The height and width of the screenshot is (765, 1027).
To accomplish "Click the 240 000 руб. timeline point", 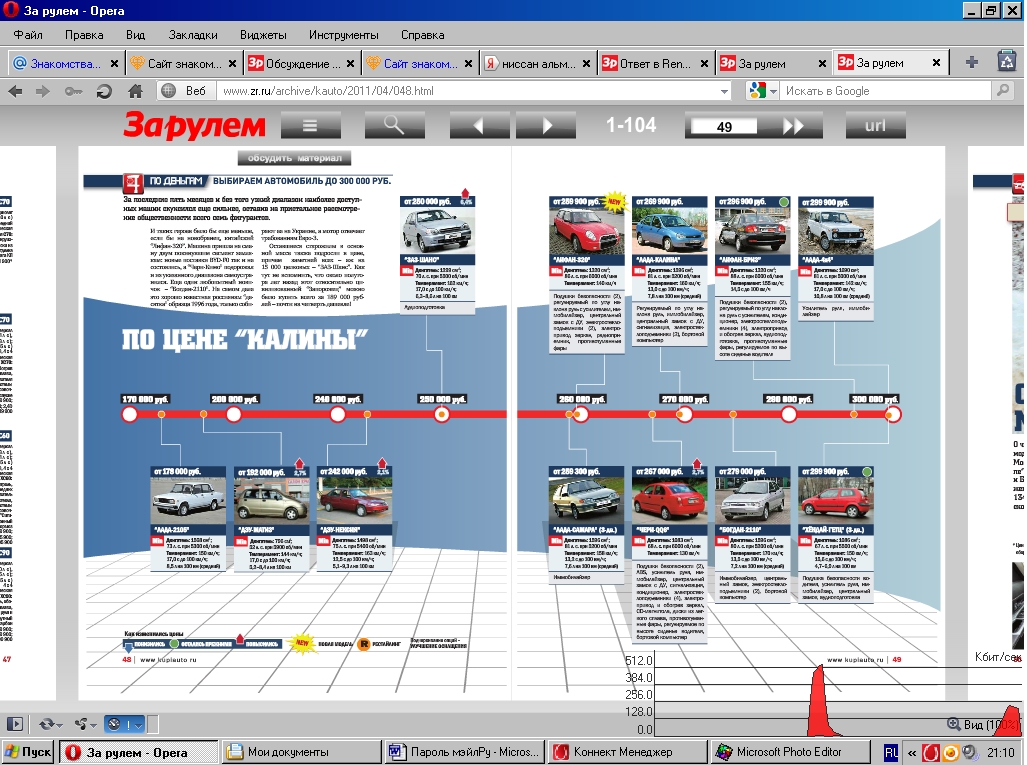I will 338,414.
